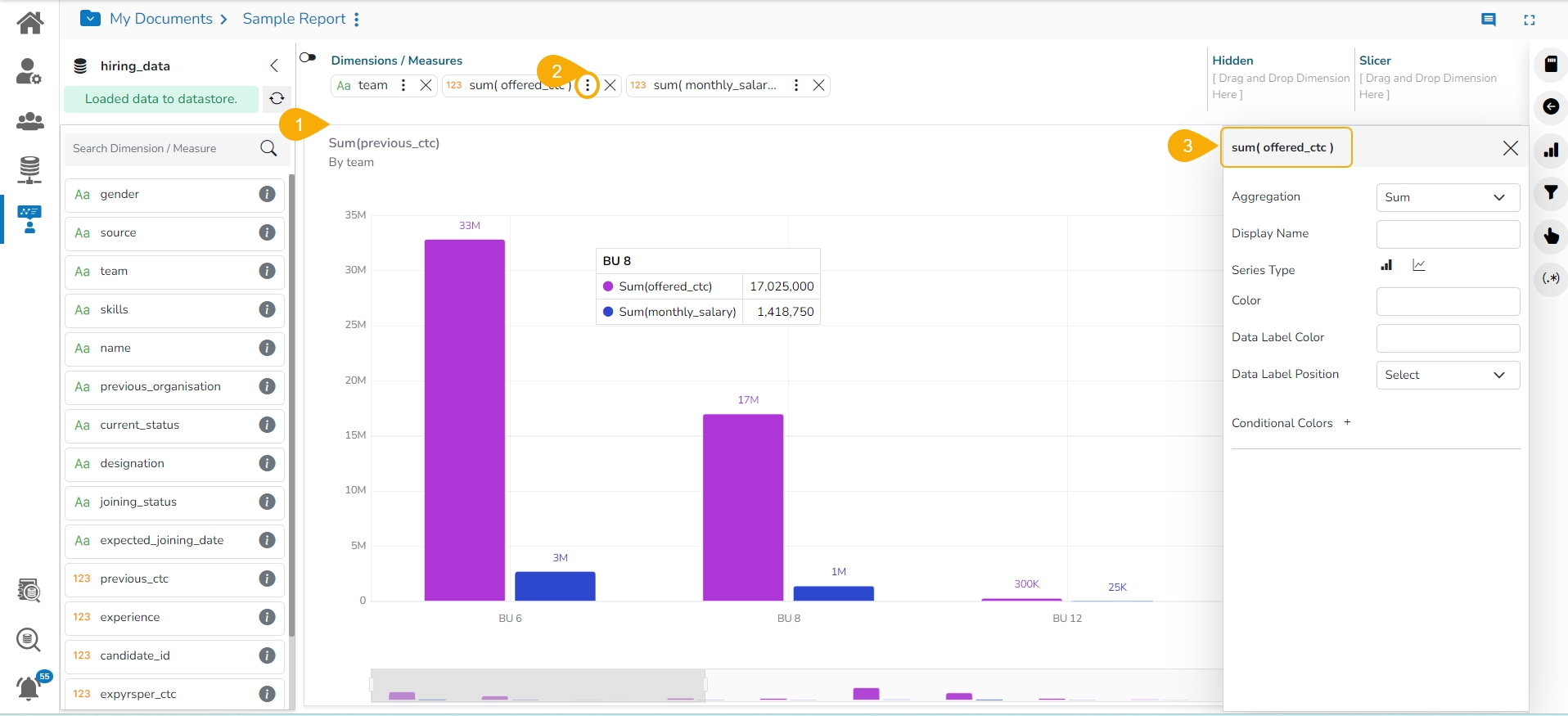Click the search magnifier icon
The height and width of the screenshot is (716, 1568).
point(268,148)
